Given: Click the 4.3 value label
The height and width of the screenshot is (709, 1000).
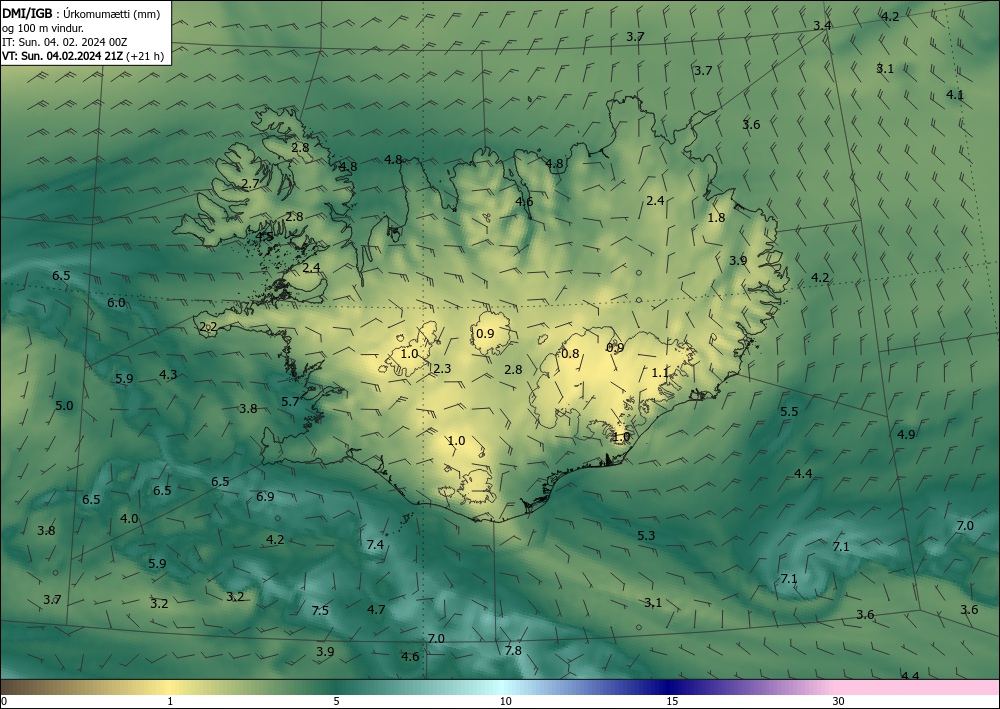Looking at the screenshot, I should 168,374.
